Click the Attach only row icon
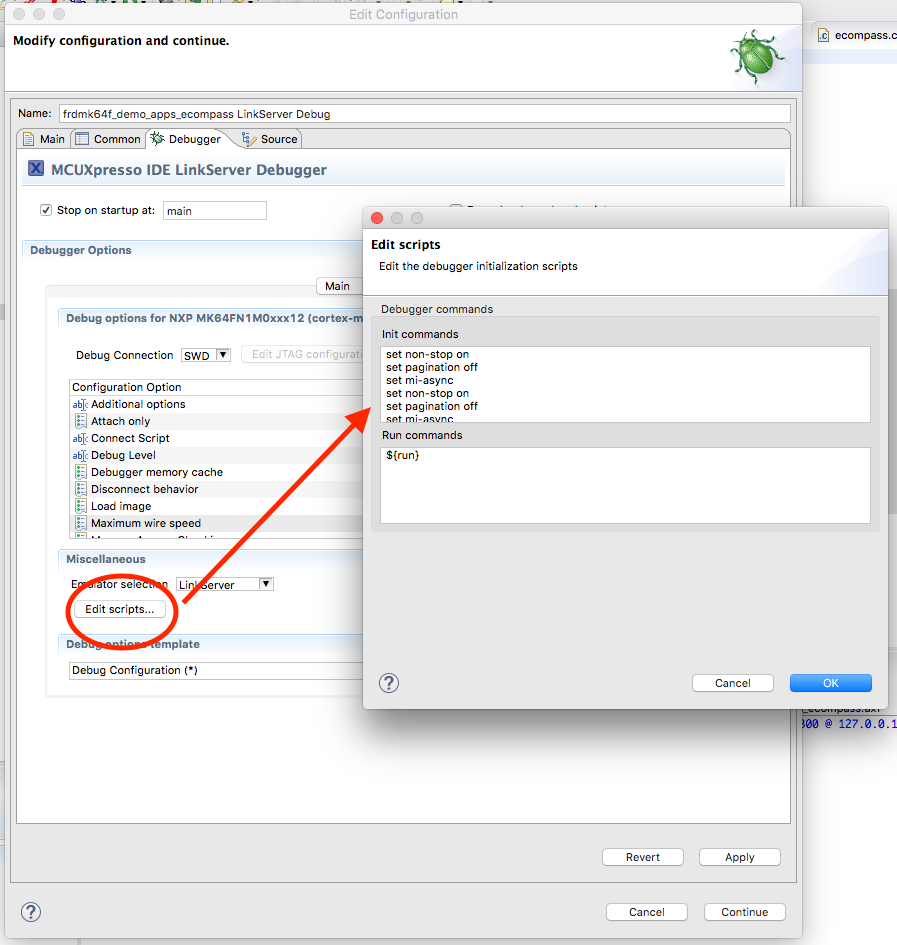 (x=81, y=421)
